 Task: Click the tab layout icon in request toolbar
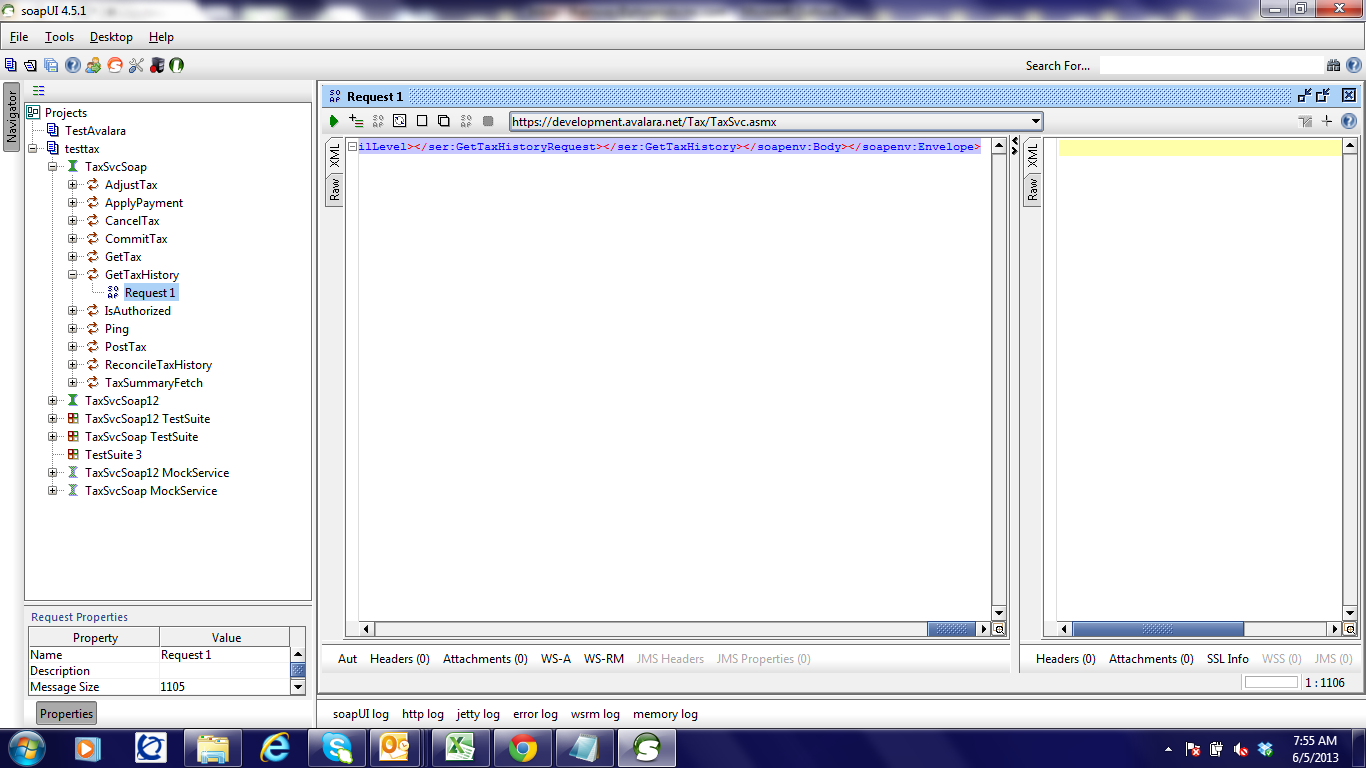click(1305, 121)
